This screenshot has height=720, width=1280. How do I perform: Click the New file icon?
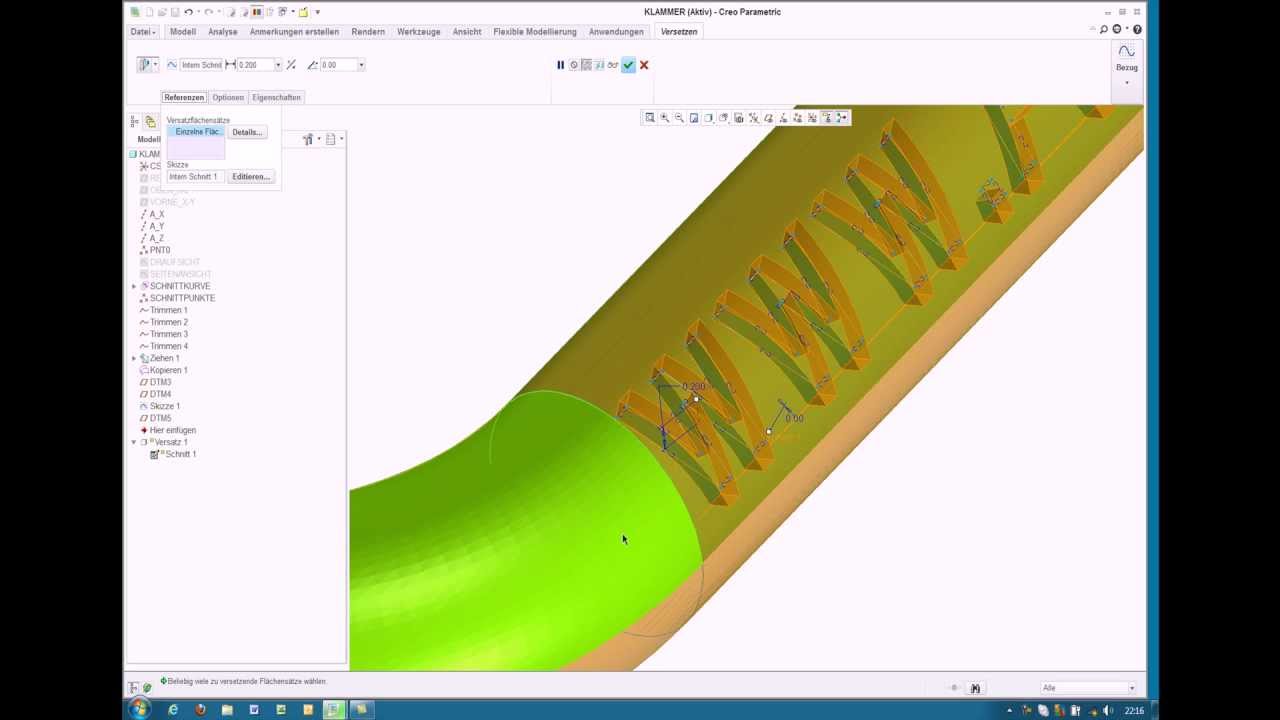point(149,12)
